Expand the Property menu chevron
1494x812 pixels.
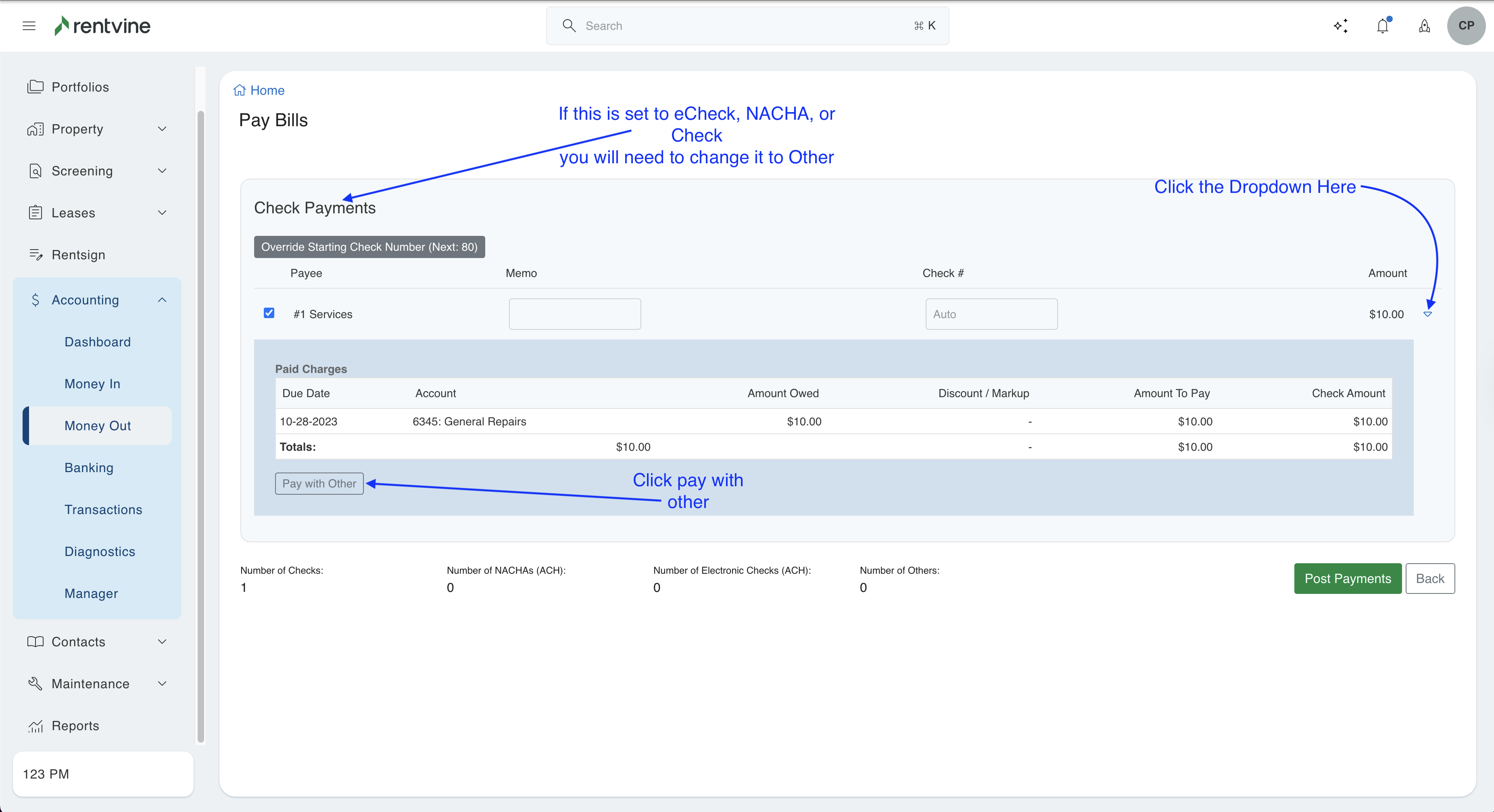[163, 129]
